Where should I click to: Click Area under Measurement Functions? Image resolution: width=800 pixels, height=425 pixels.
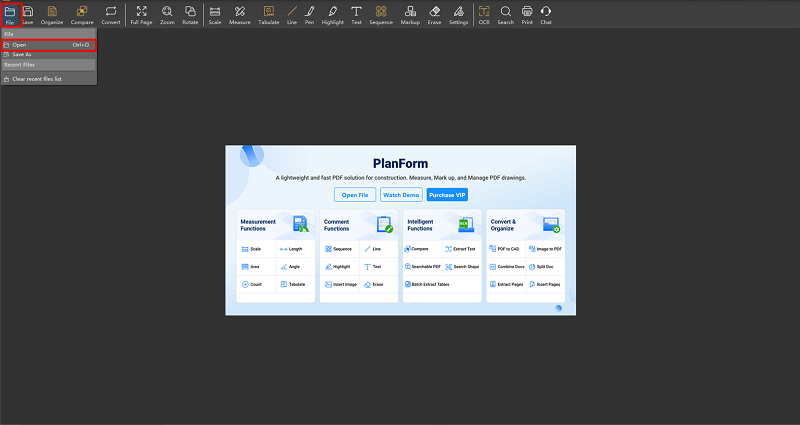(x=251, y=267)
